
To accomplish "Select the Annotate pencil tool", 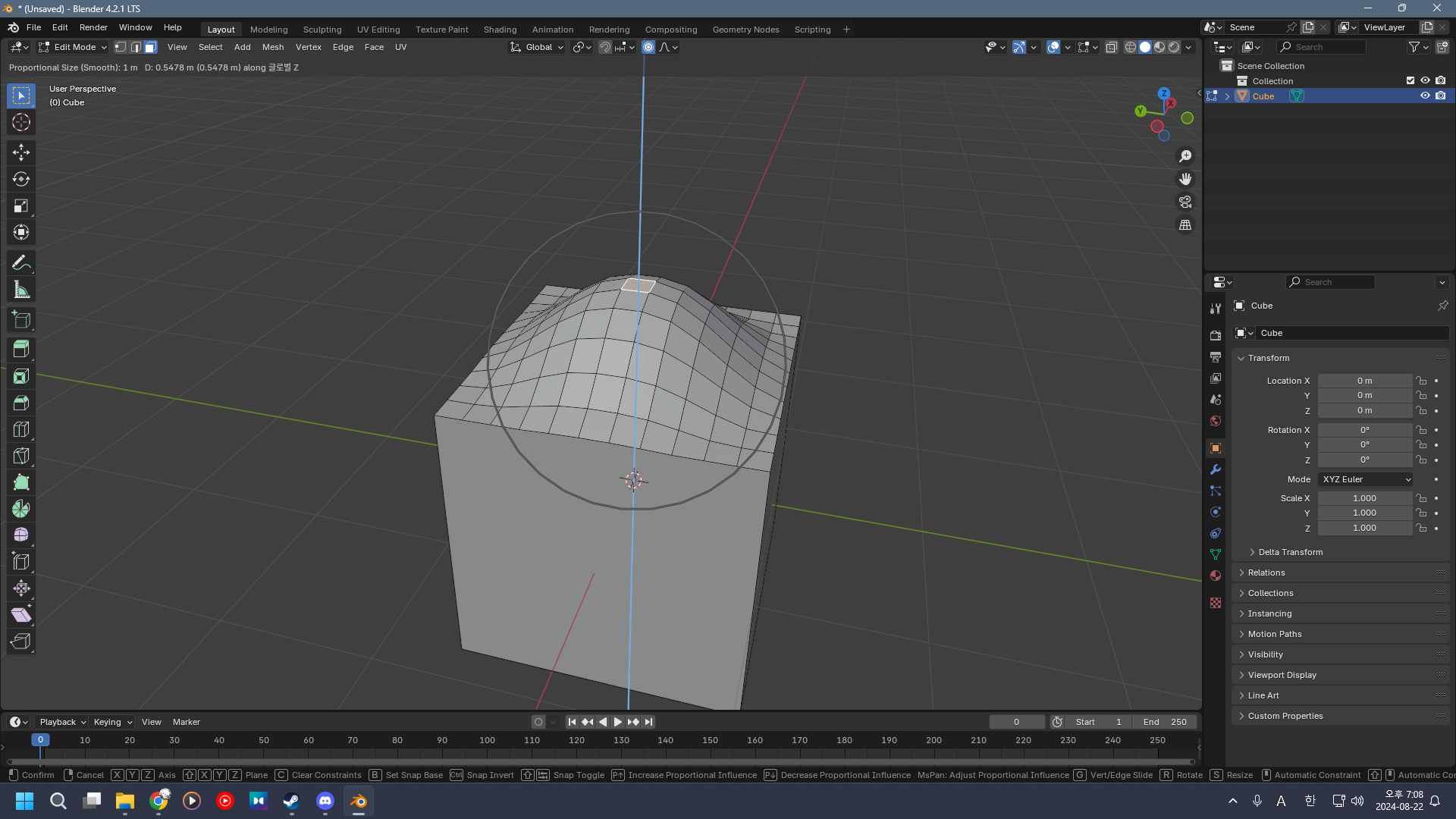I will [21, 263].
